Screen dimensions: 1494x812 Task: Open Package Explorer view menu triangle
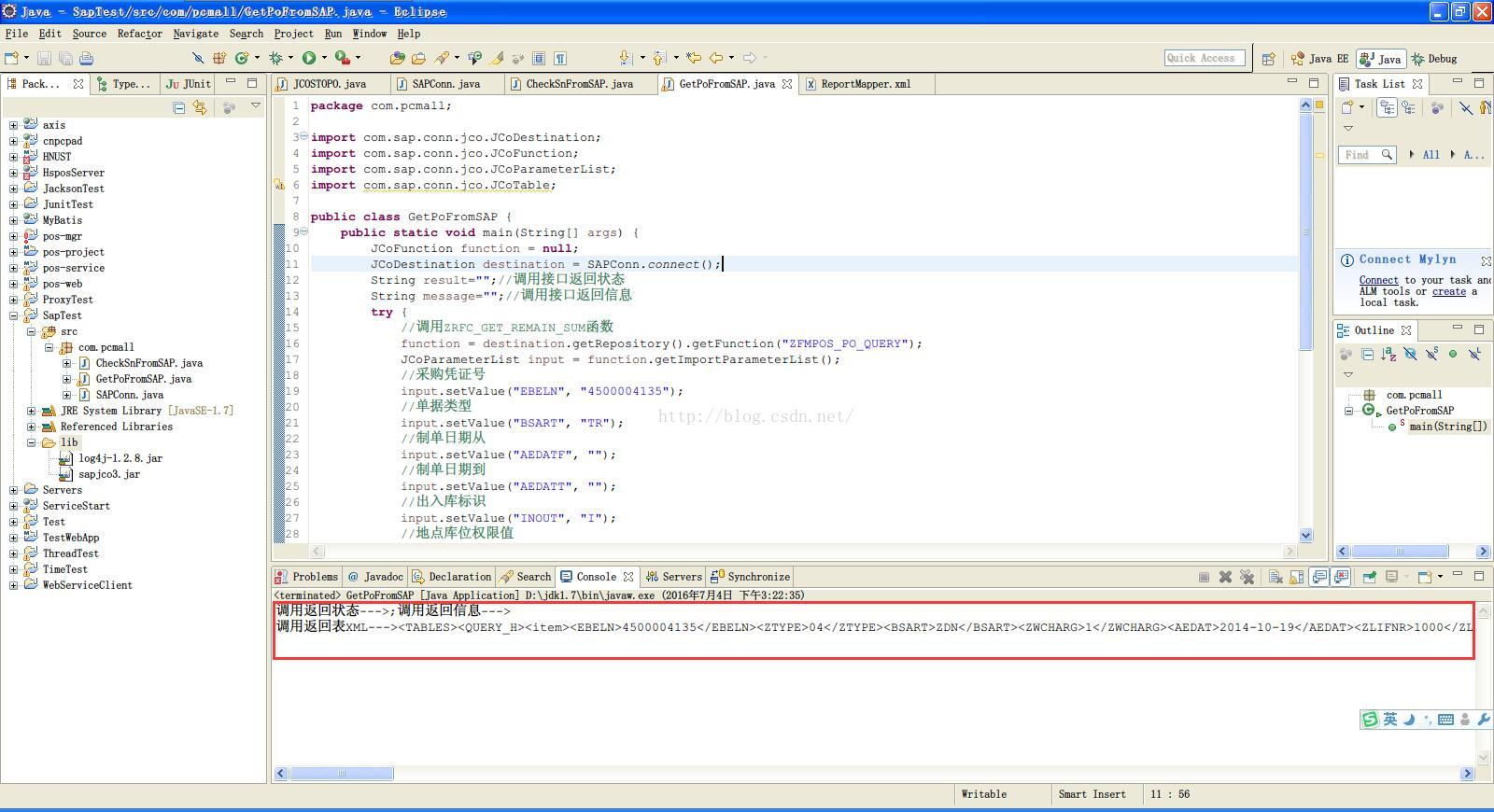click(256, 106)
